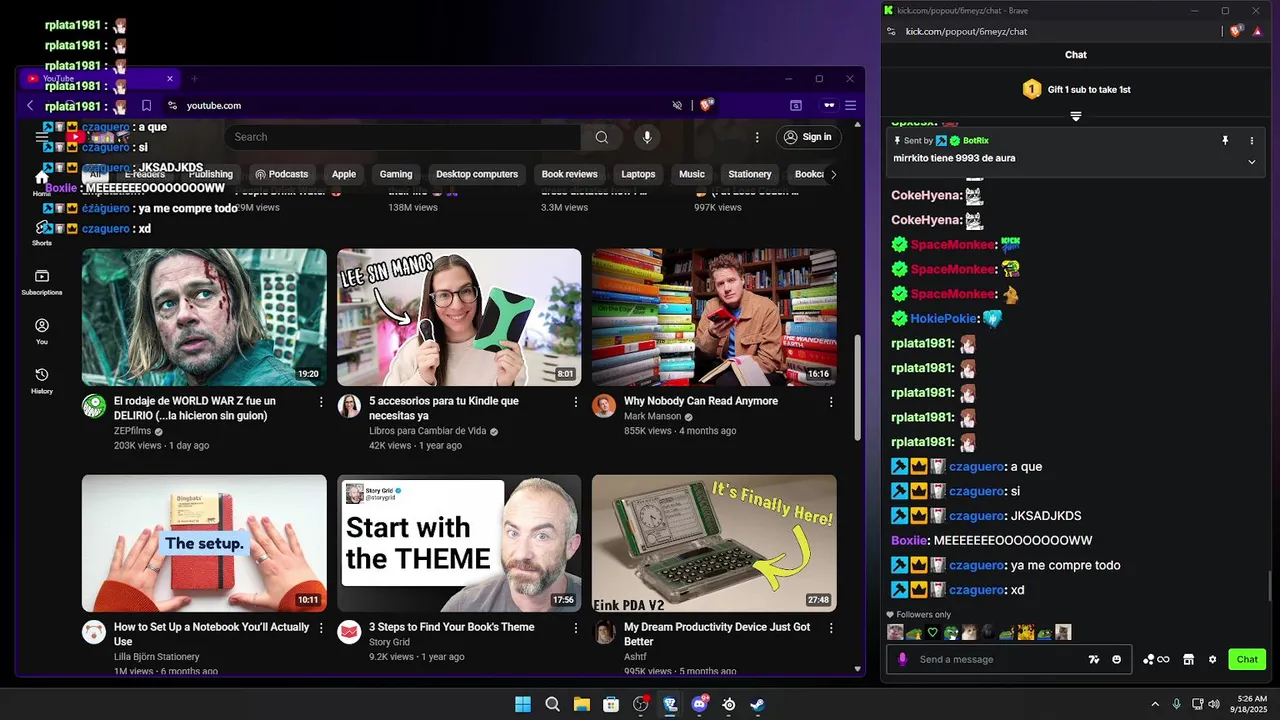Open the Eink PDA V2 video thumbnail
Viewport: 1280px width, 720px height.
click(x=714, y=543)
